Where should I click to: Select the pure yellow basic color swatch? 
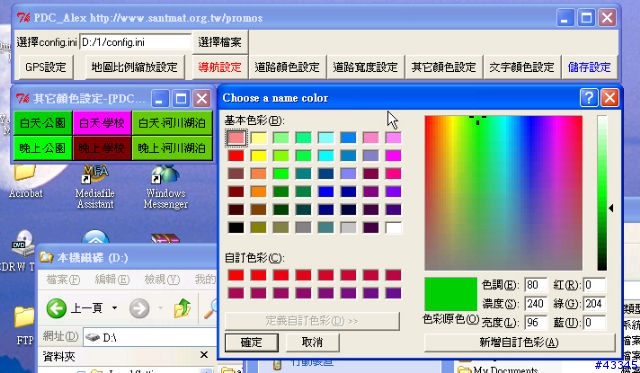tap(258, 155)
